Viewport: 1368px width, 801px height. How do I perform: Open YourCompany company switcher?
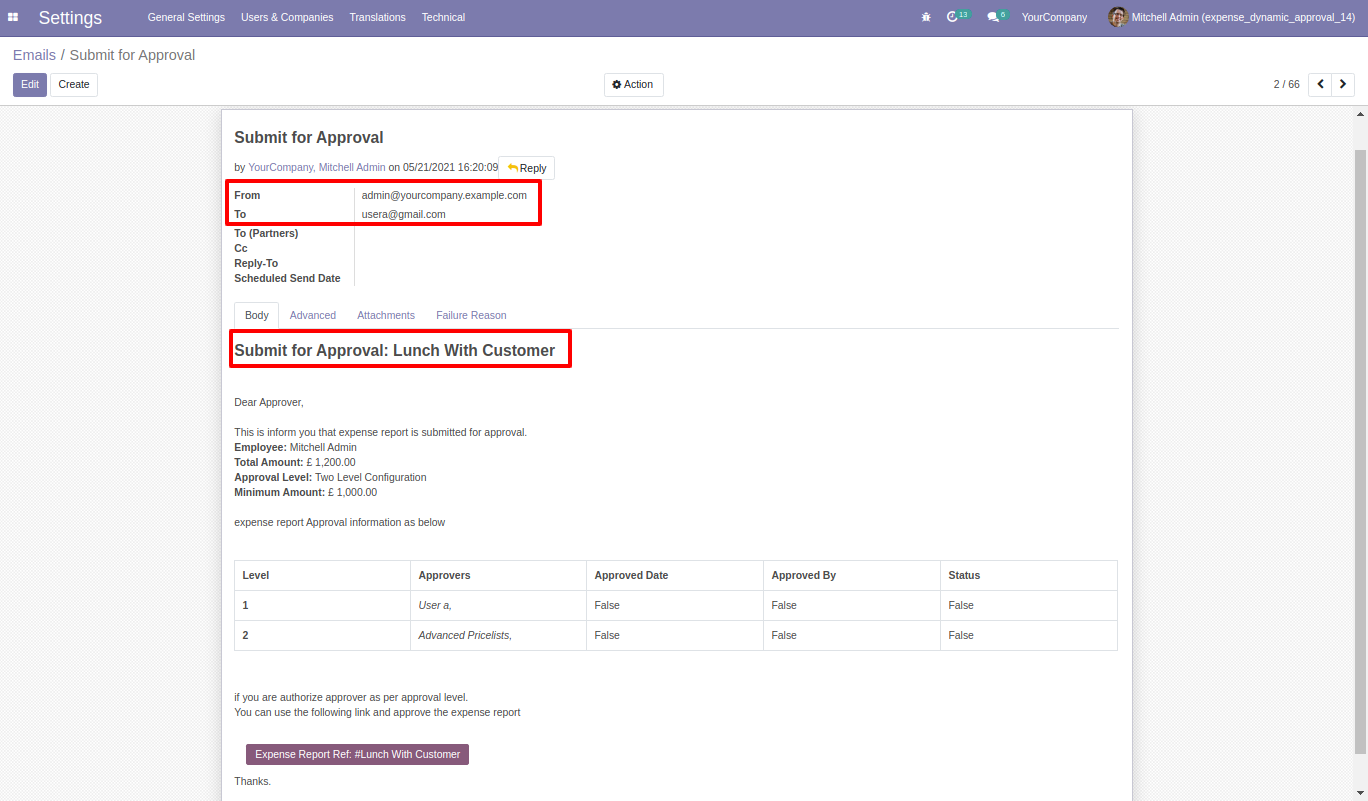coord(1054,17)
